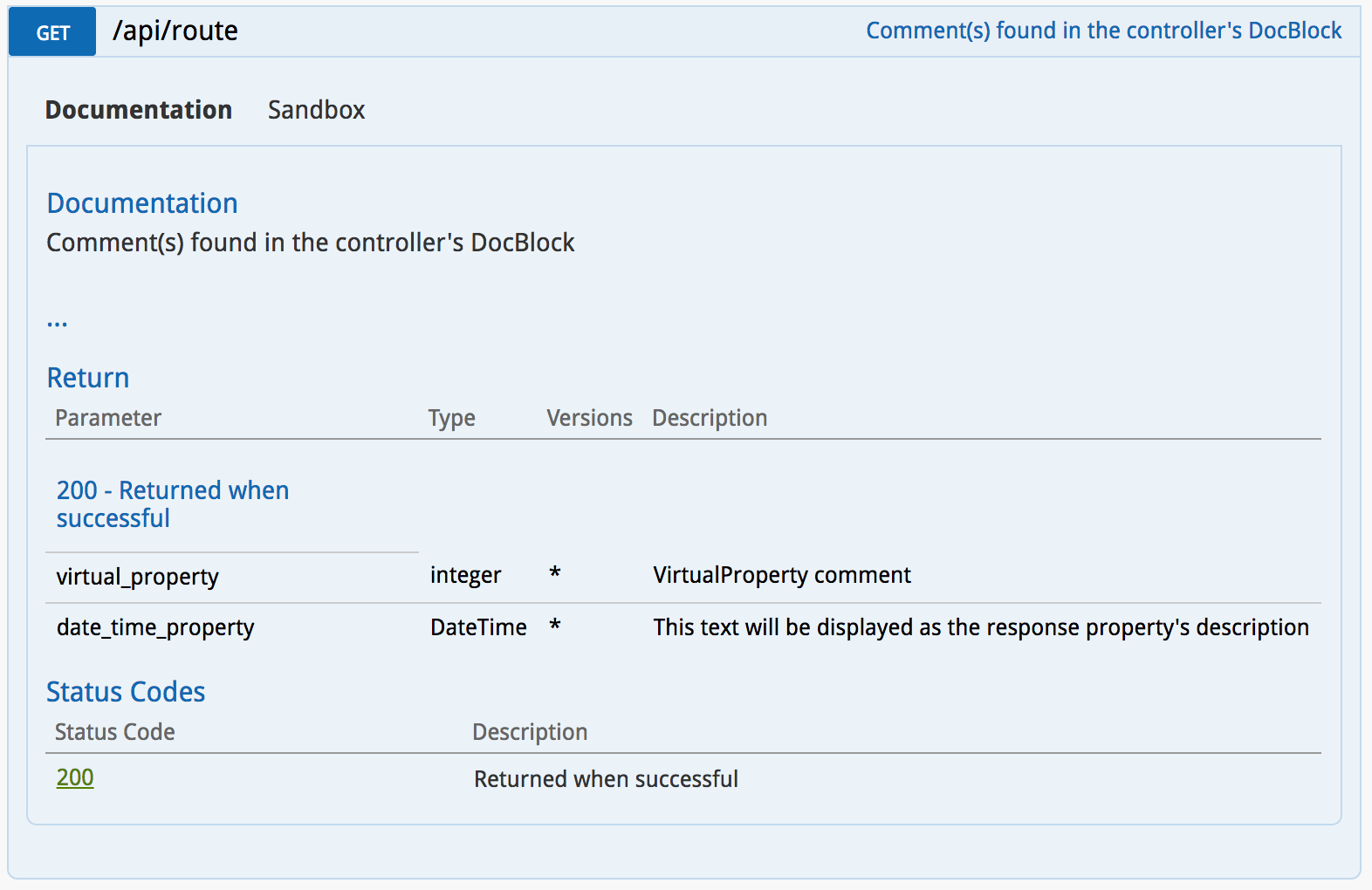The height and width of the screenshot is (890, 1372).
Task: Click the versions asterisk in date_time_property row
Action: coord(555,625)
